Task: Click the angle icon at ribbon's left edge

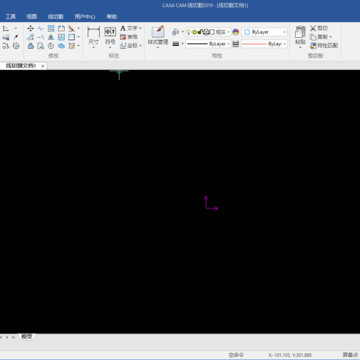Action: click(x=6, y=29)
